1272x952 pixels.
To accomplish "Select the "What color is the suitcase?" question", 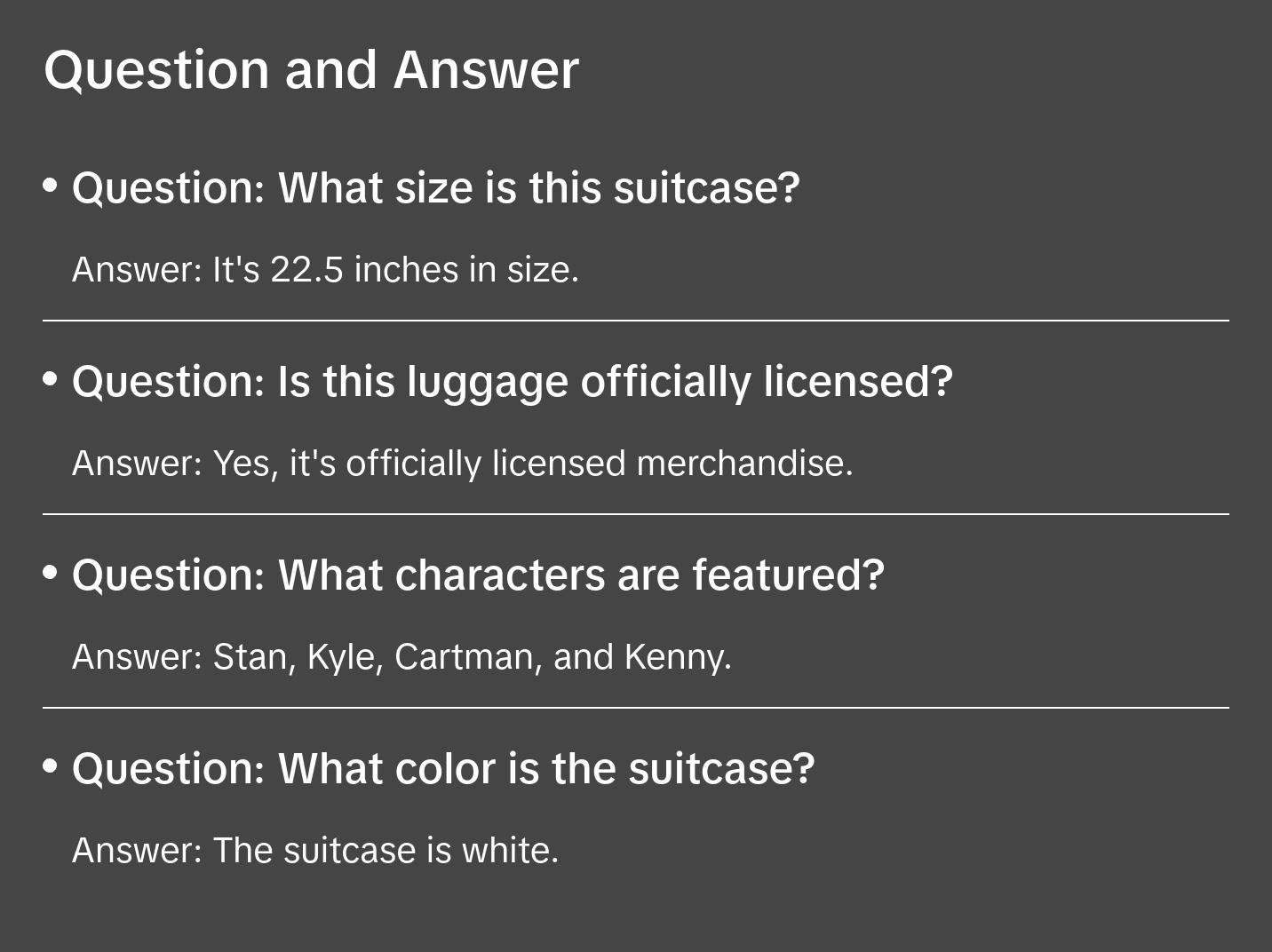I will click(x=442, y=769).
